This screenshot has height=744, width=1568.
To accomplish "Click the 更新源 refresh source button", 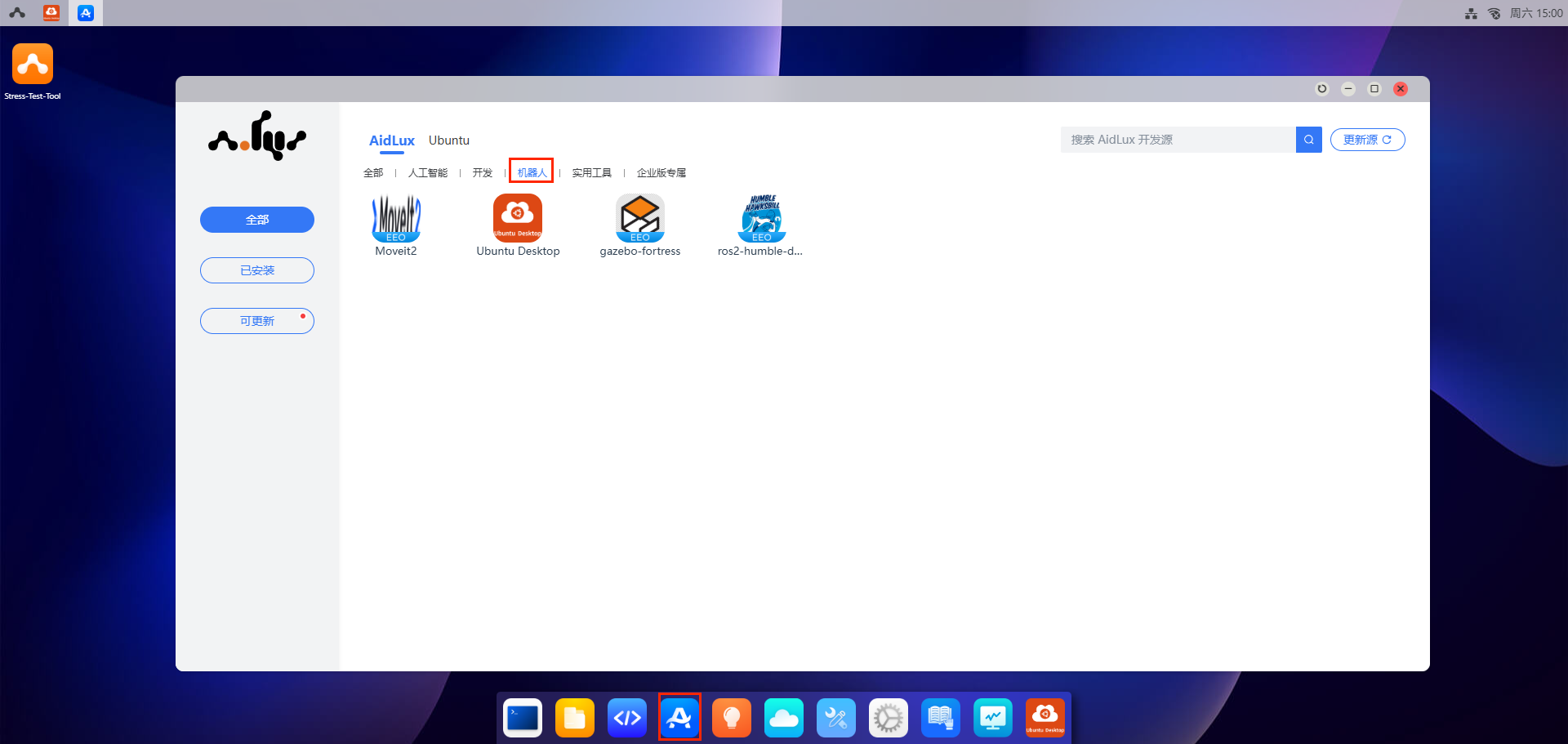I will coord(1367,140).
